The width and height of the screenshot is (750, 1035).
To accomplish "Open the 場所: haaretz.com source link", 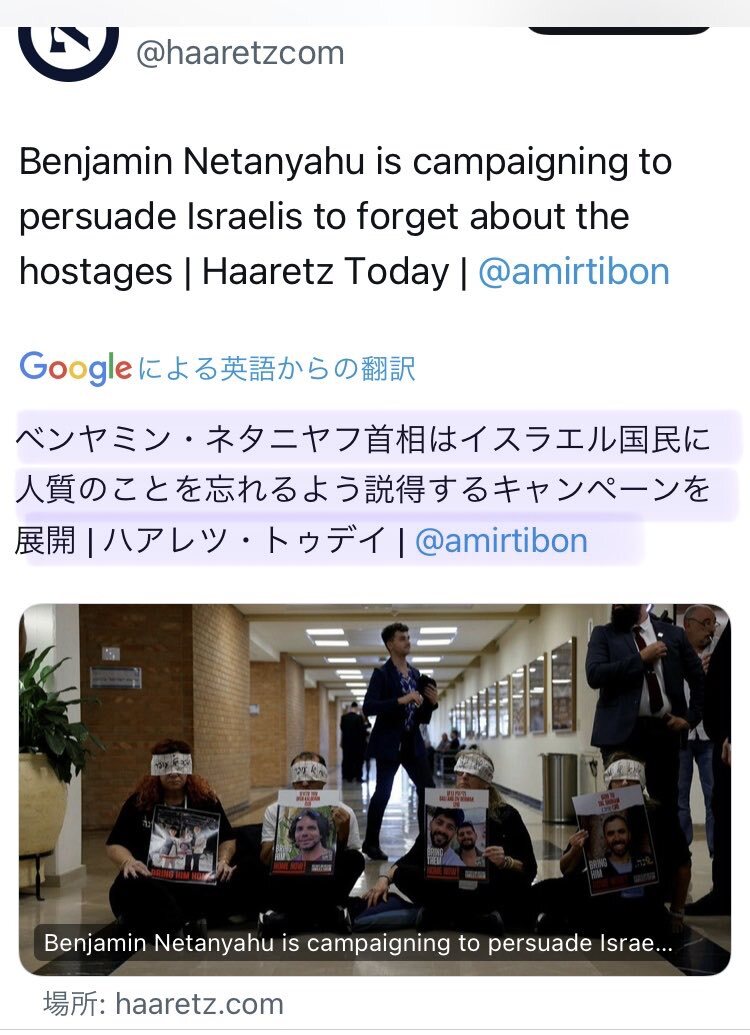I will tap(163, 1004).
